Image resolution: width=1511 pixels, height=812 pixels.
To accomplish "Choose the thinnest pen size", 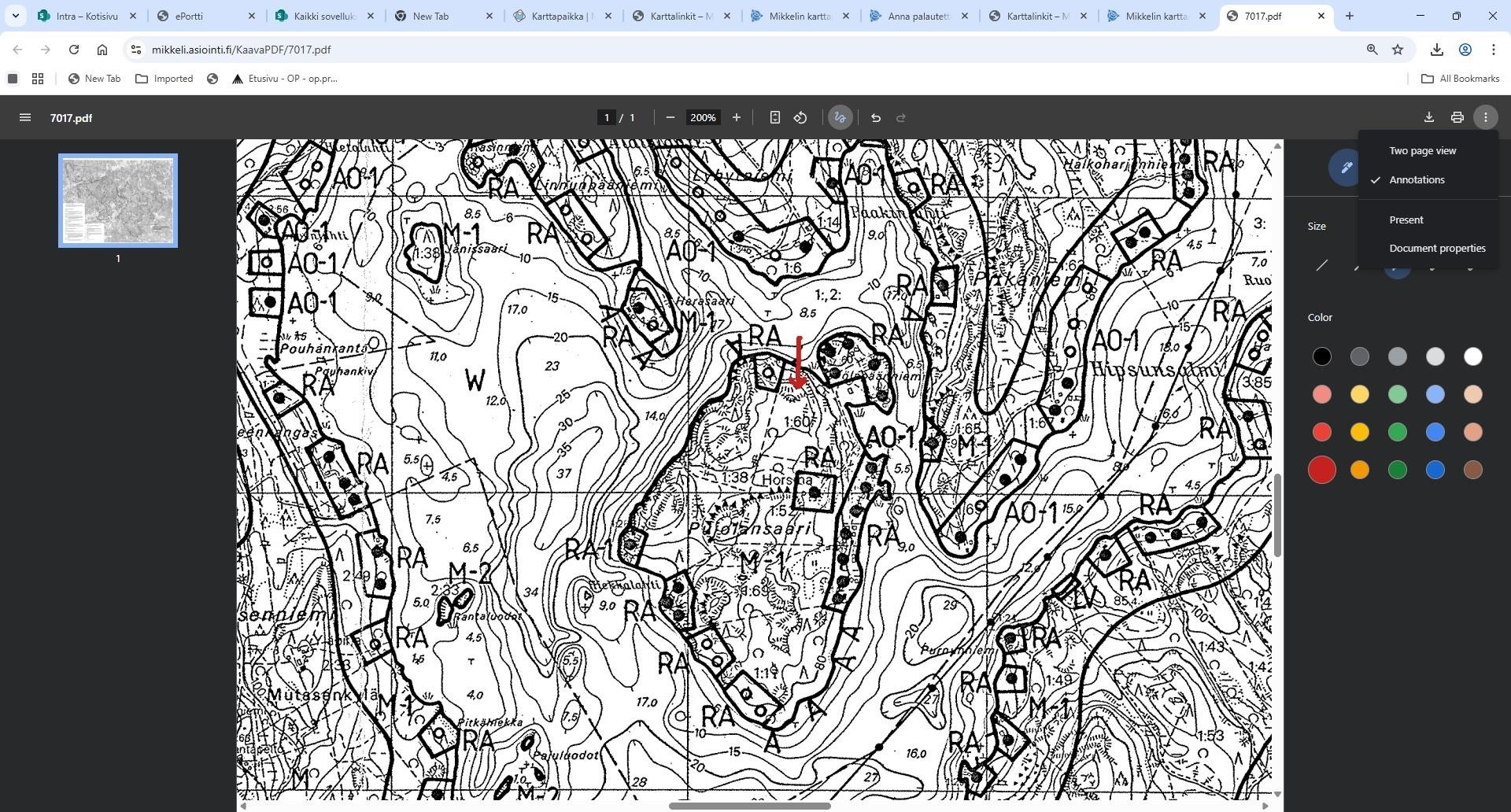I will click(1322, 265).
